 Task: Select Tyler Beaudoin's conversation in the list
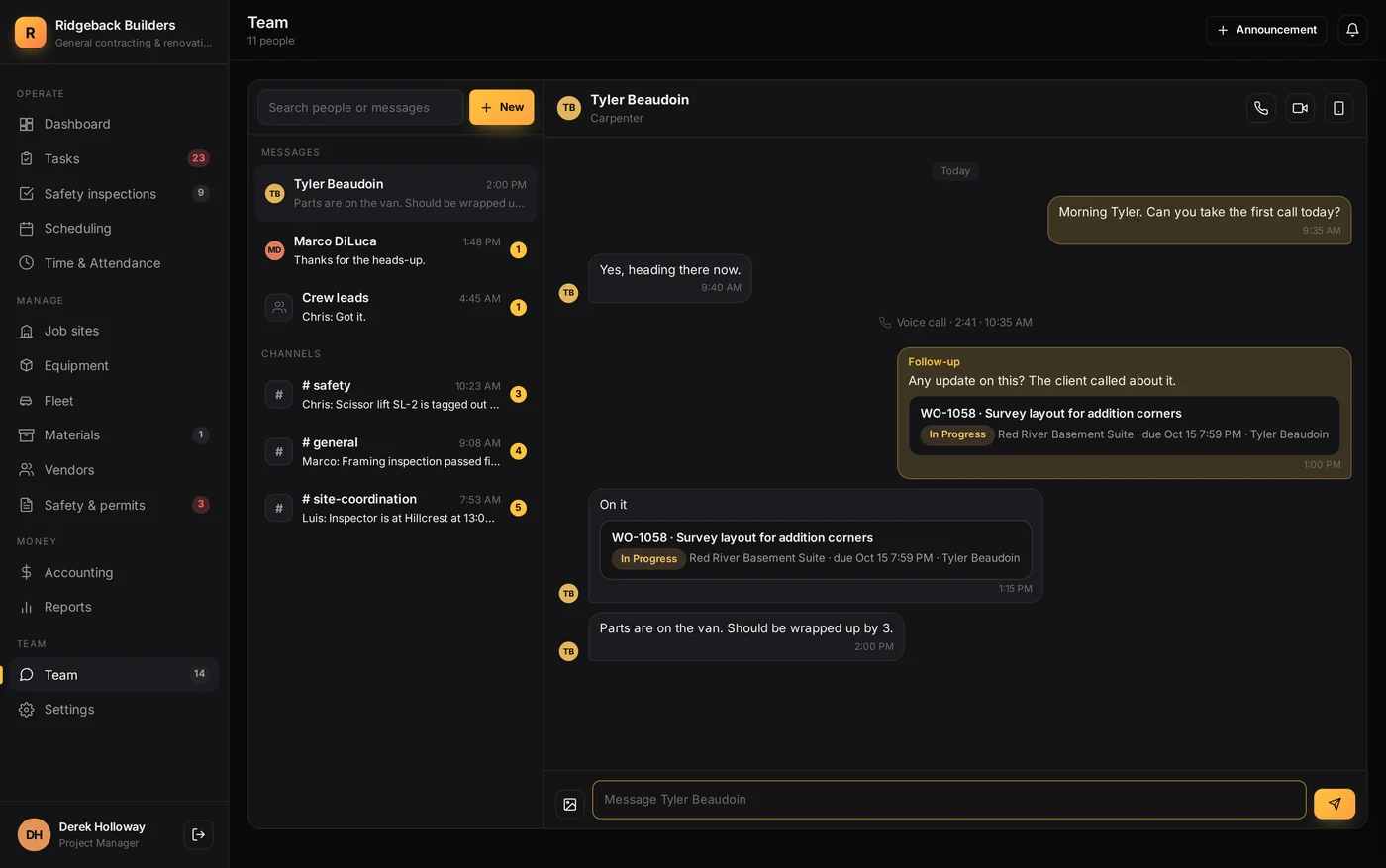click(x=396, y=193)
